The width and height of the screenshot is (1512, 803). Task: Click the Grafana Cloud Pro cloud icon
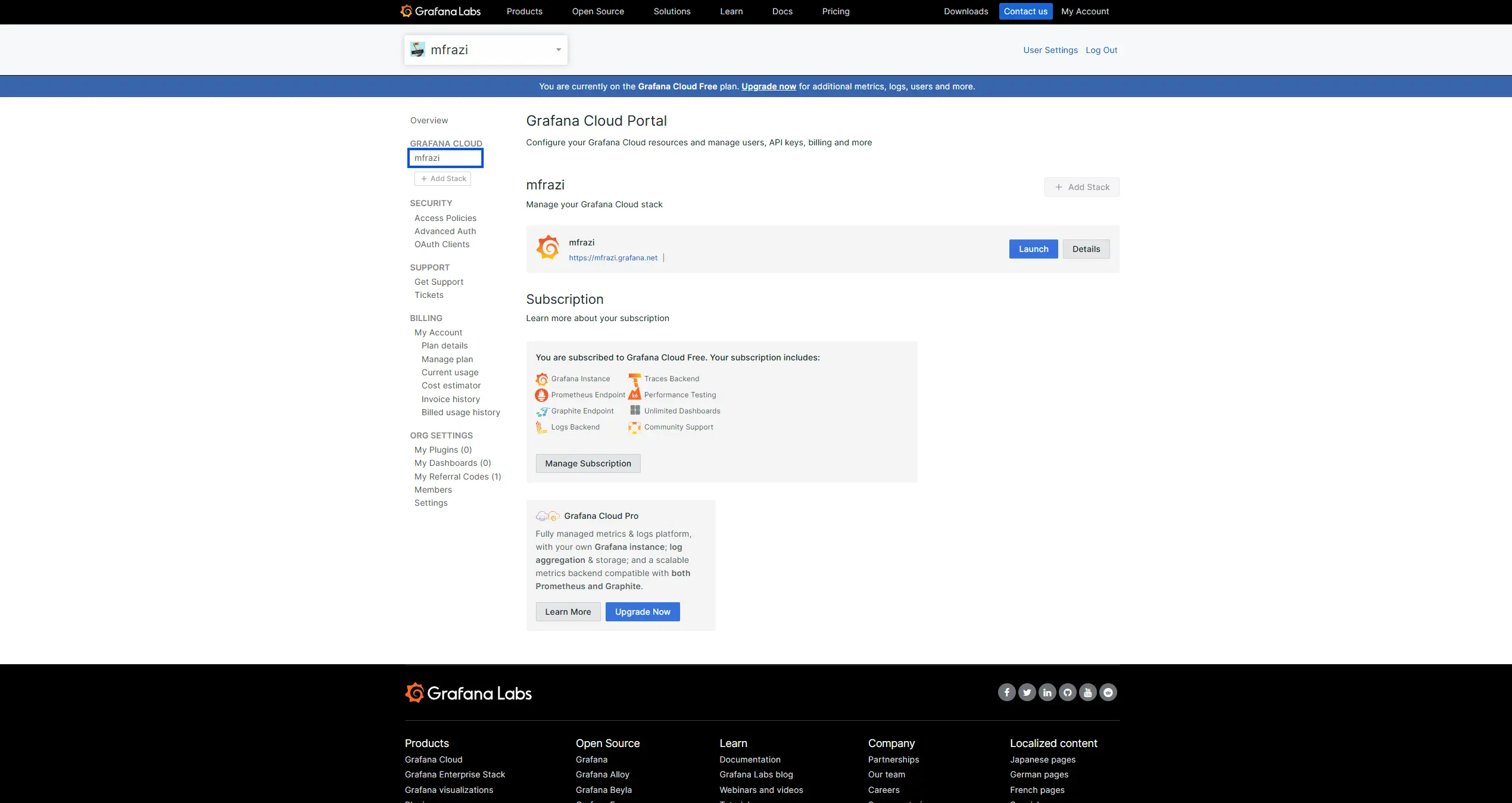coord(547,516)
